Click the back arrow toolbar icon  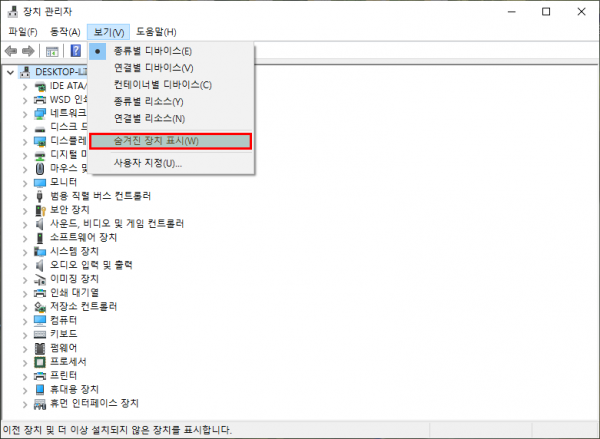tap(11, 51)
